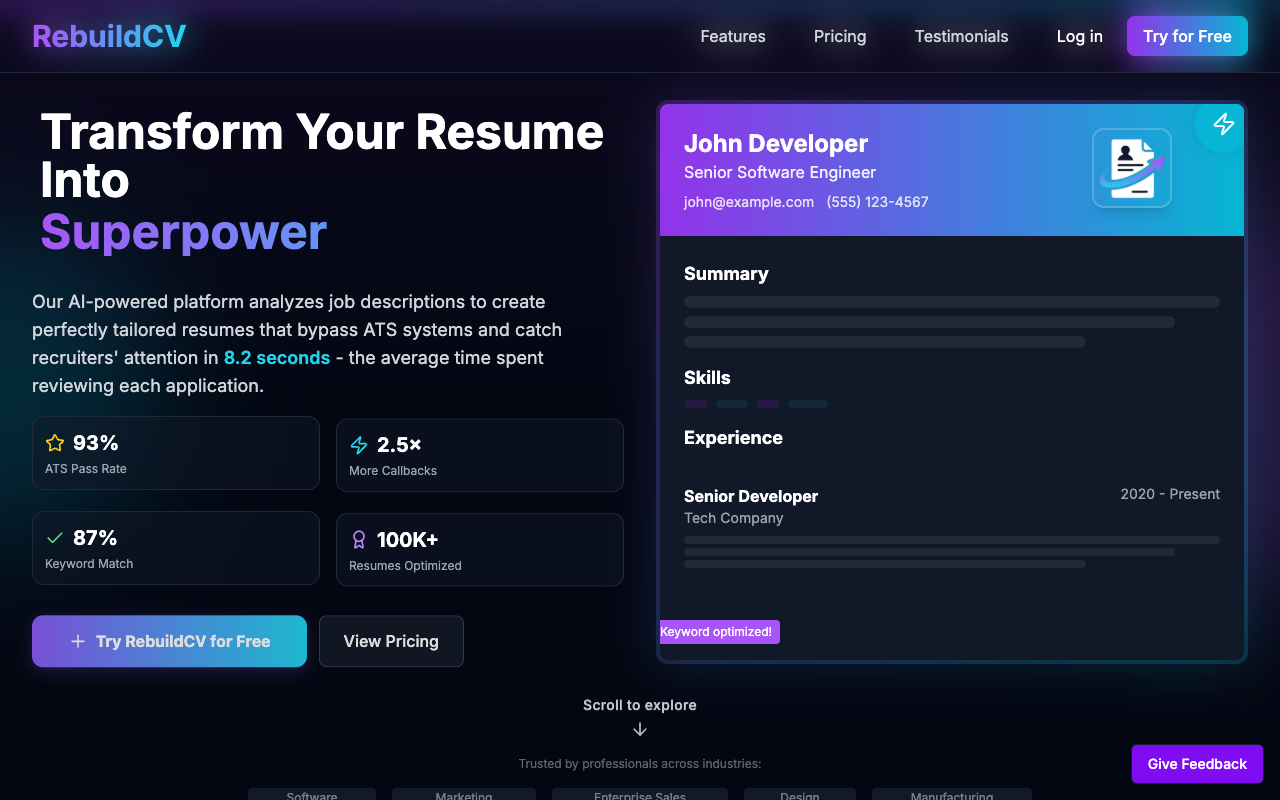
Task: Click the checkmark icon beside 87%
Action: point(55,538)
